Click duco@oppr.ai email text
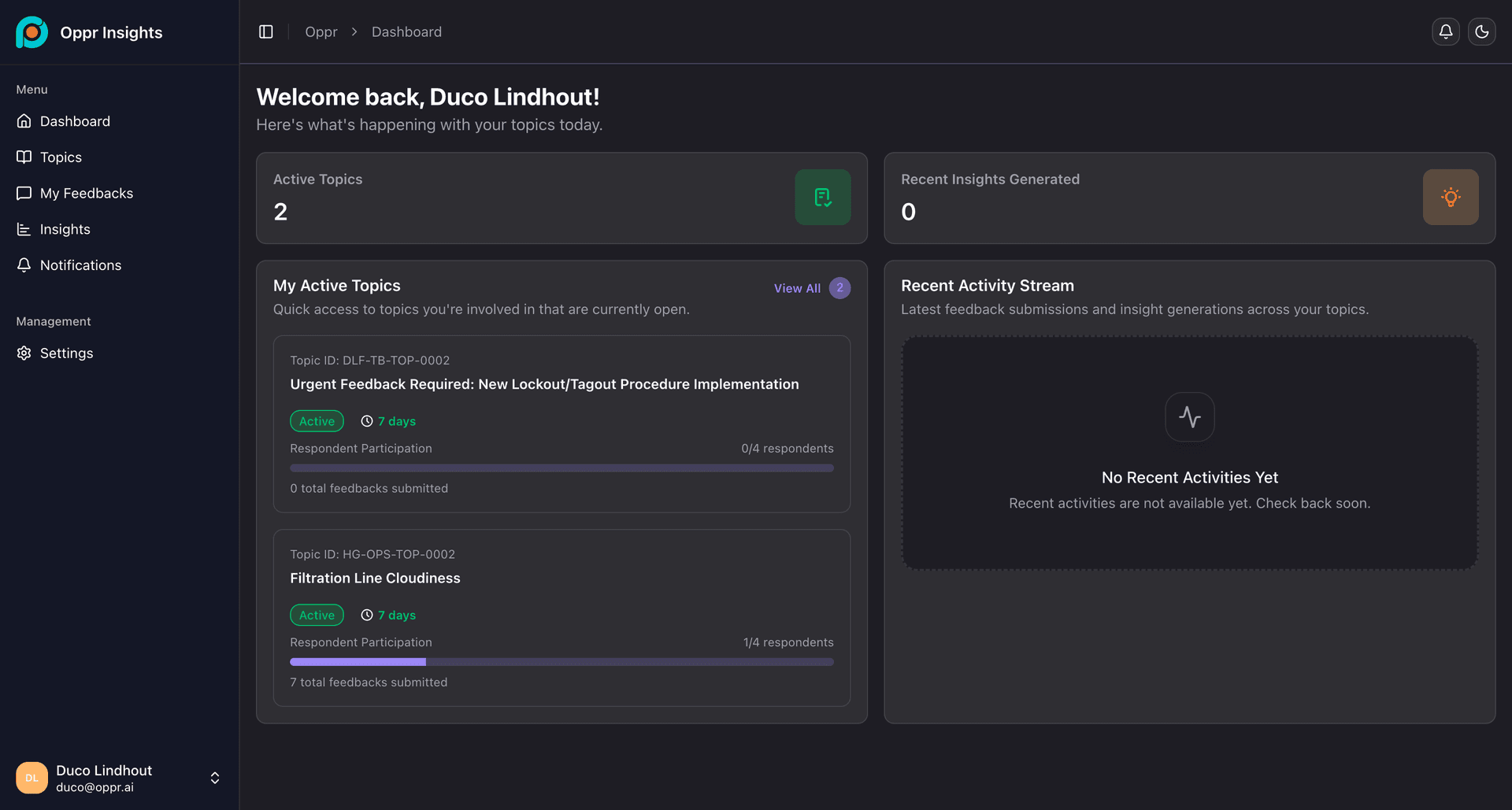The image size is (1512, 810). coord(94,787)
